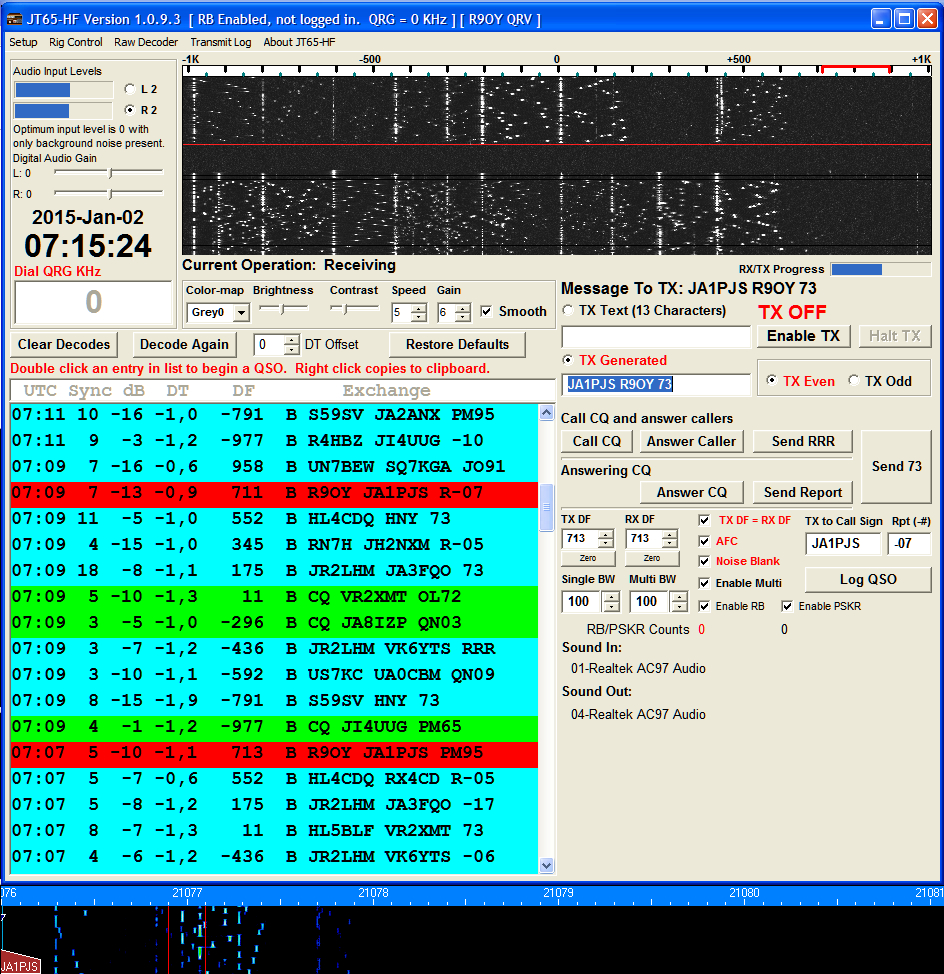Click the TX Text 13 characters input field
Viewport: 944px width, 974px height.
coord(656,337)
